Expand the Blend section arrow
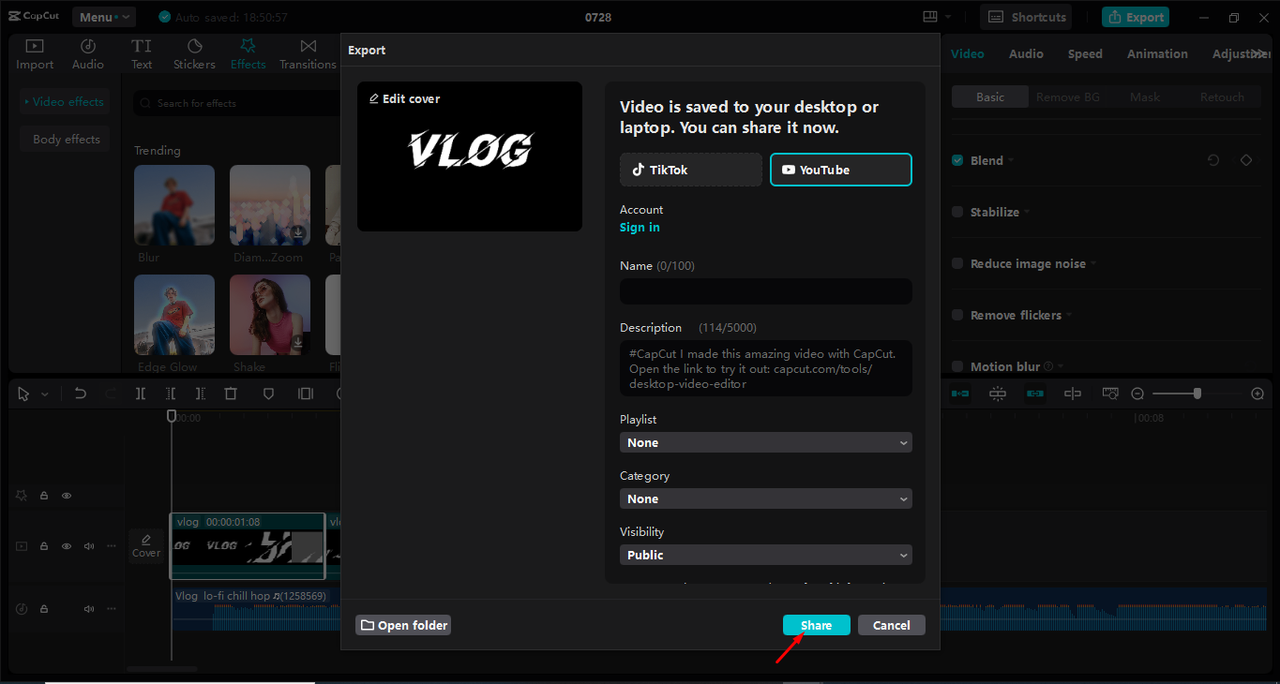 click(1011, 160)
